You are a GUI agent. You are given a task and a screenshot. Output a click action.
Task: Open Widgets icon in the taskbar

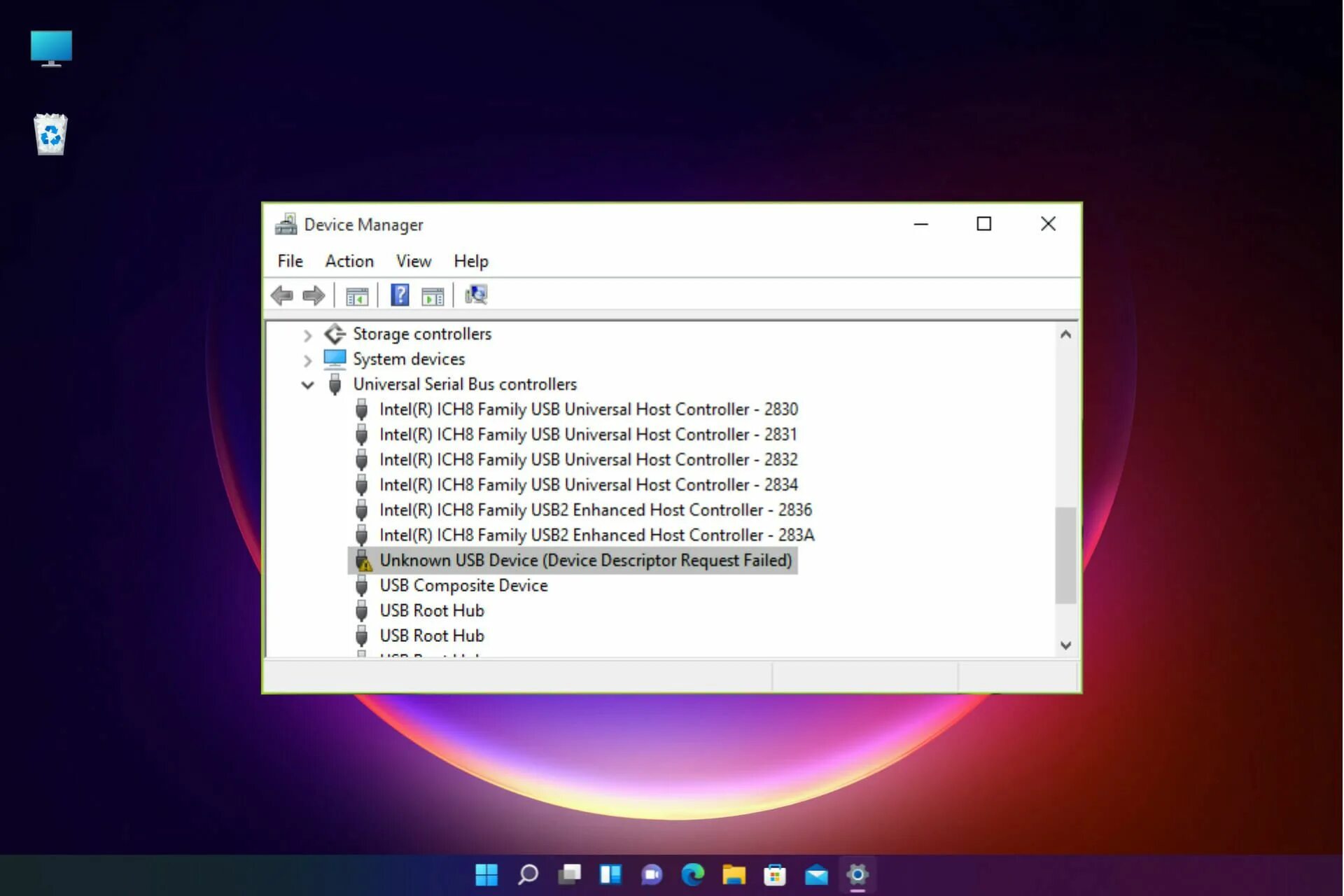tap(610, 874)
